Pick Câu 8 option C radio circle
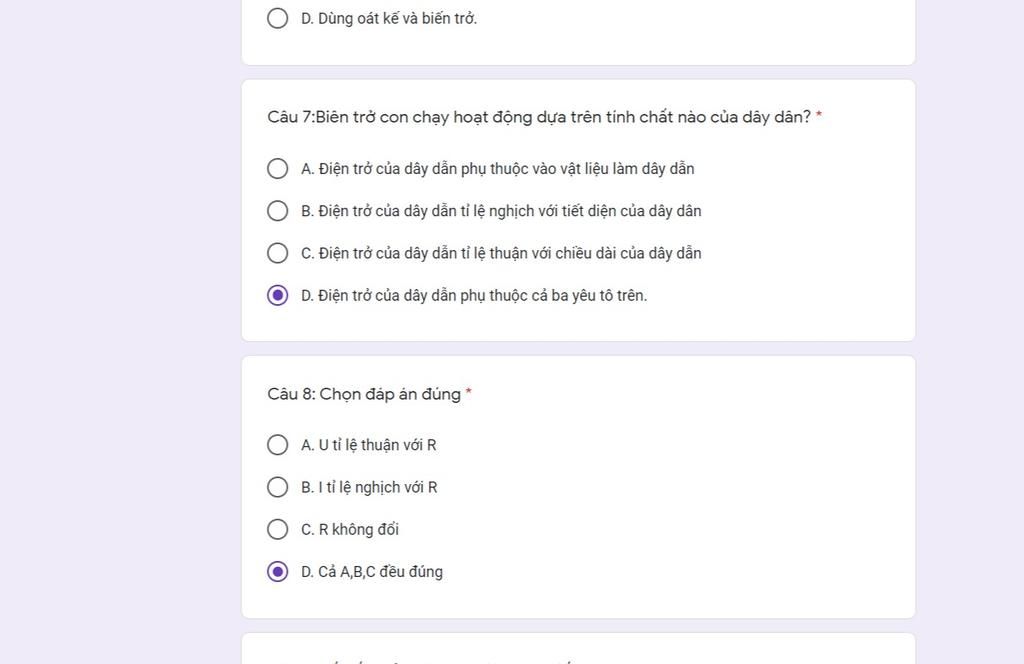1024x664 pixels. (x=278, y=529)
